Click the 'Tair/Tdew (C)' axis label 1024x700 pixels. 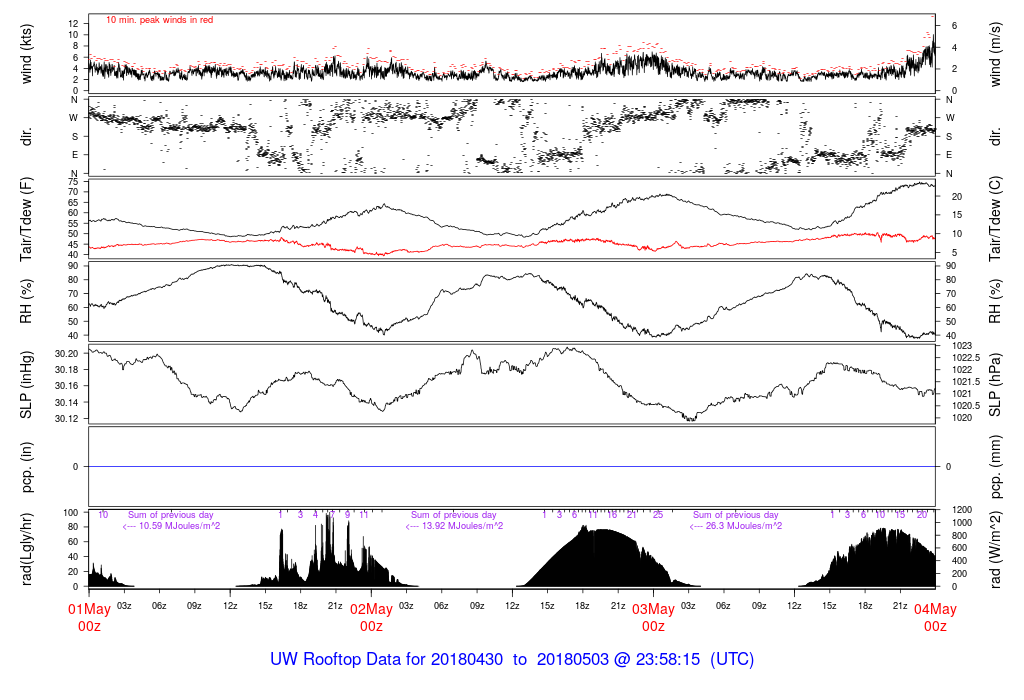tap(995, 219)
